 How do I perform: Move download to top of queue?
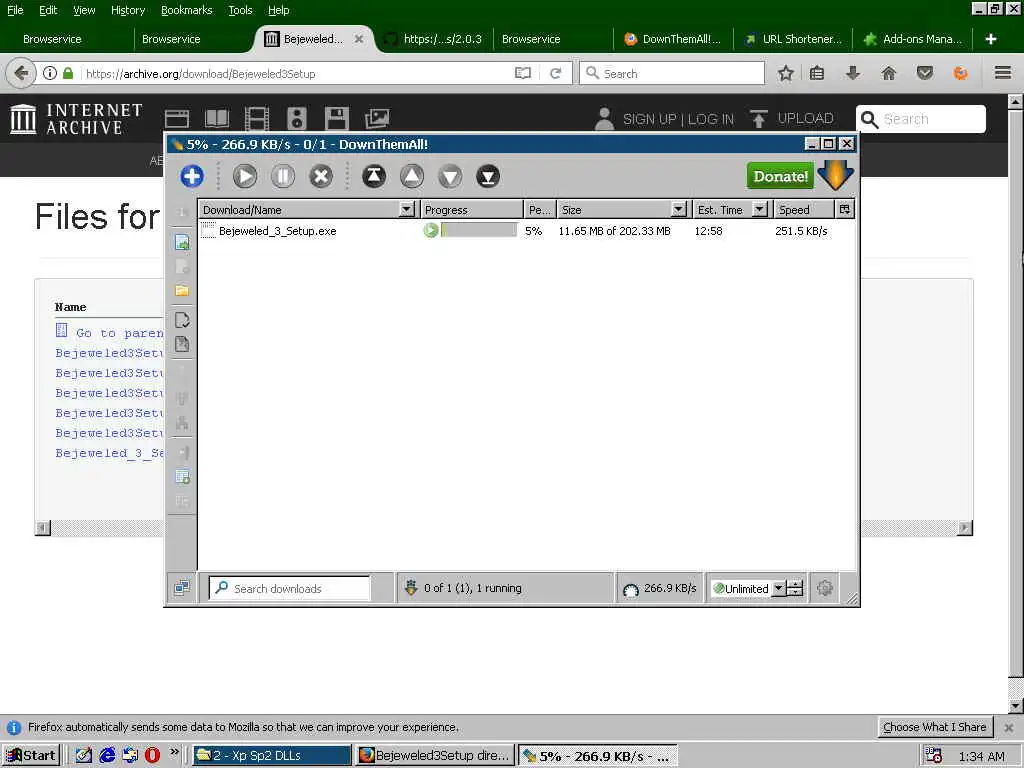pos(374,176)
